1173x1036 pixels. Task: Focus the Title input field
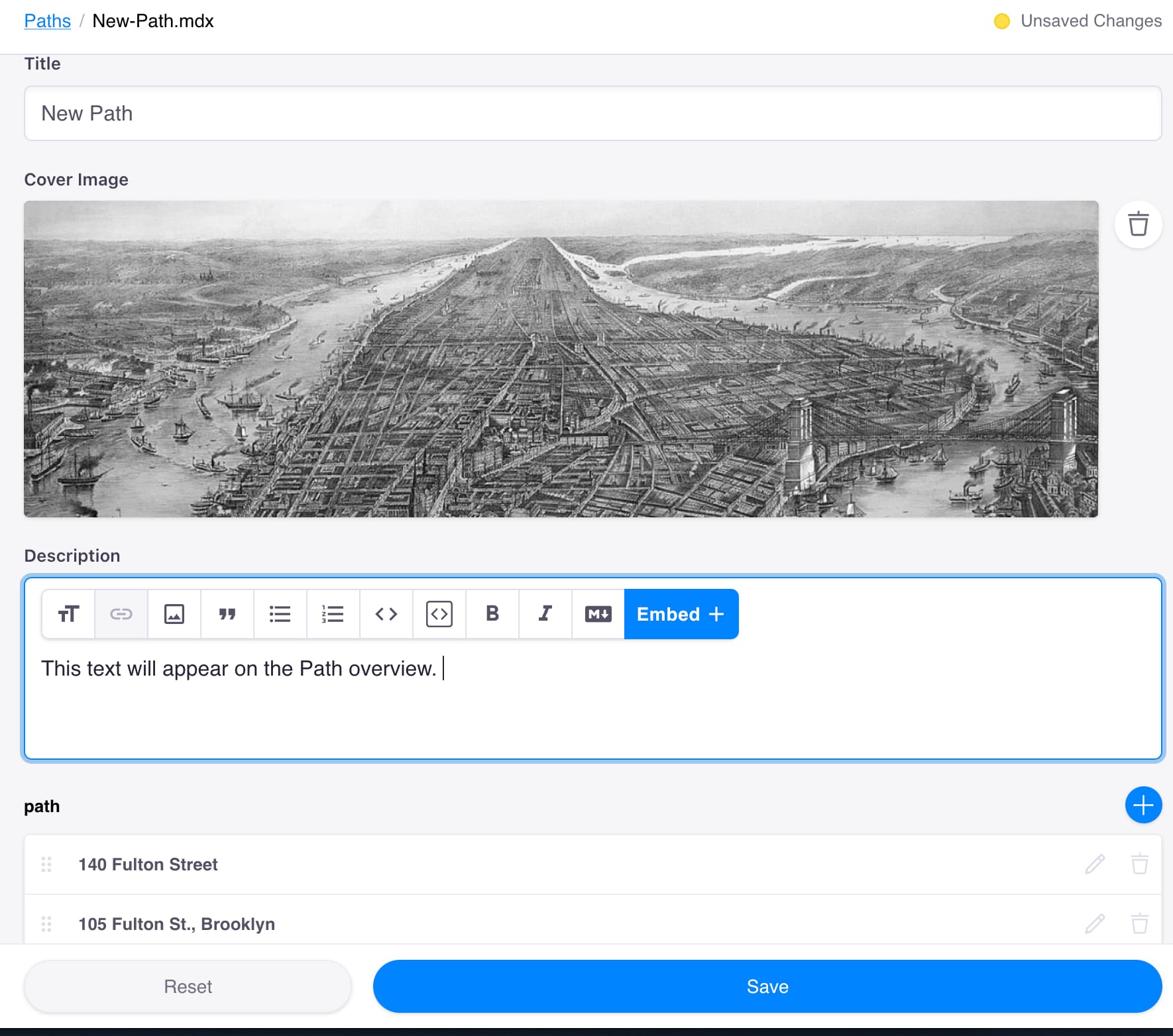[593, 113]
